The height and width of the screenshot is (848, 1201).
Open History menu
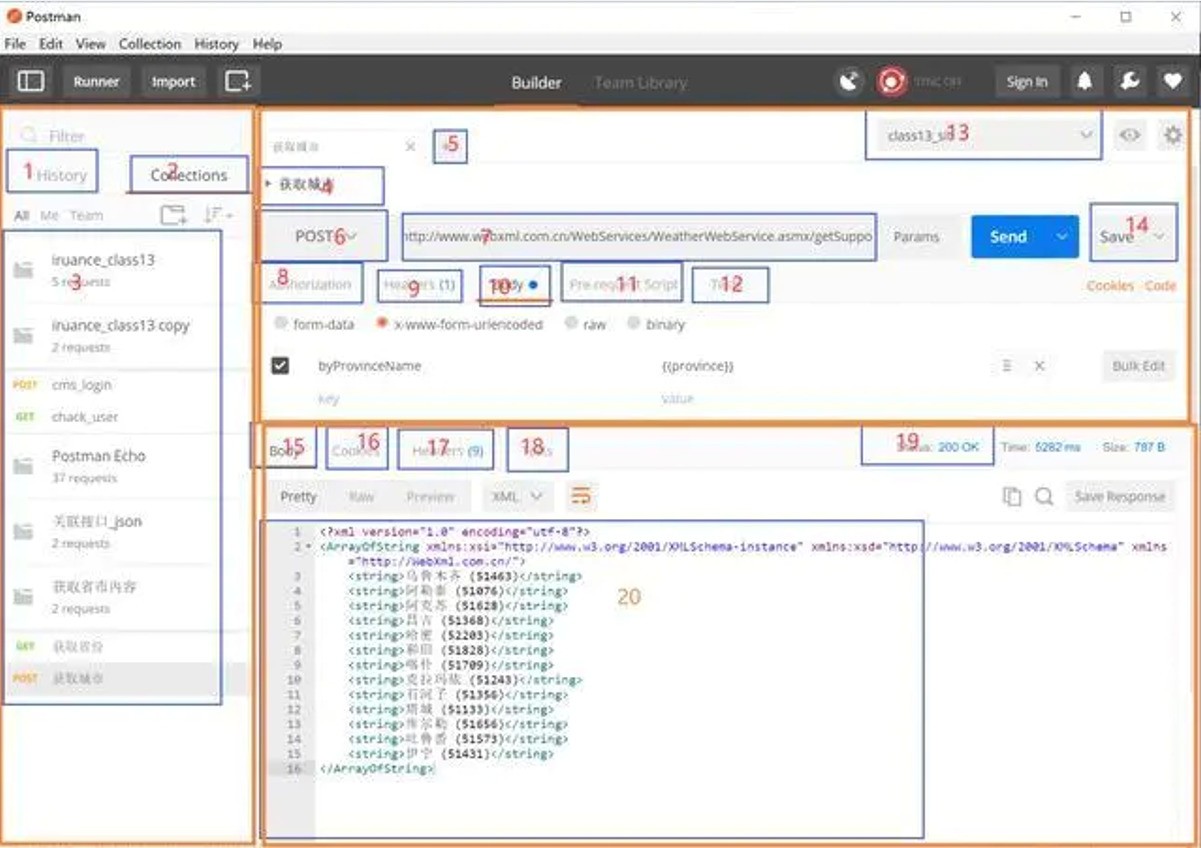[216, 44]
